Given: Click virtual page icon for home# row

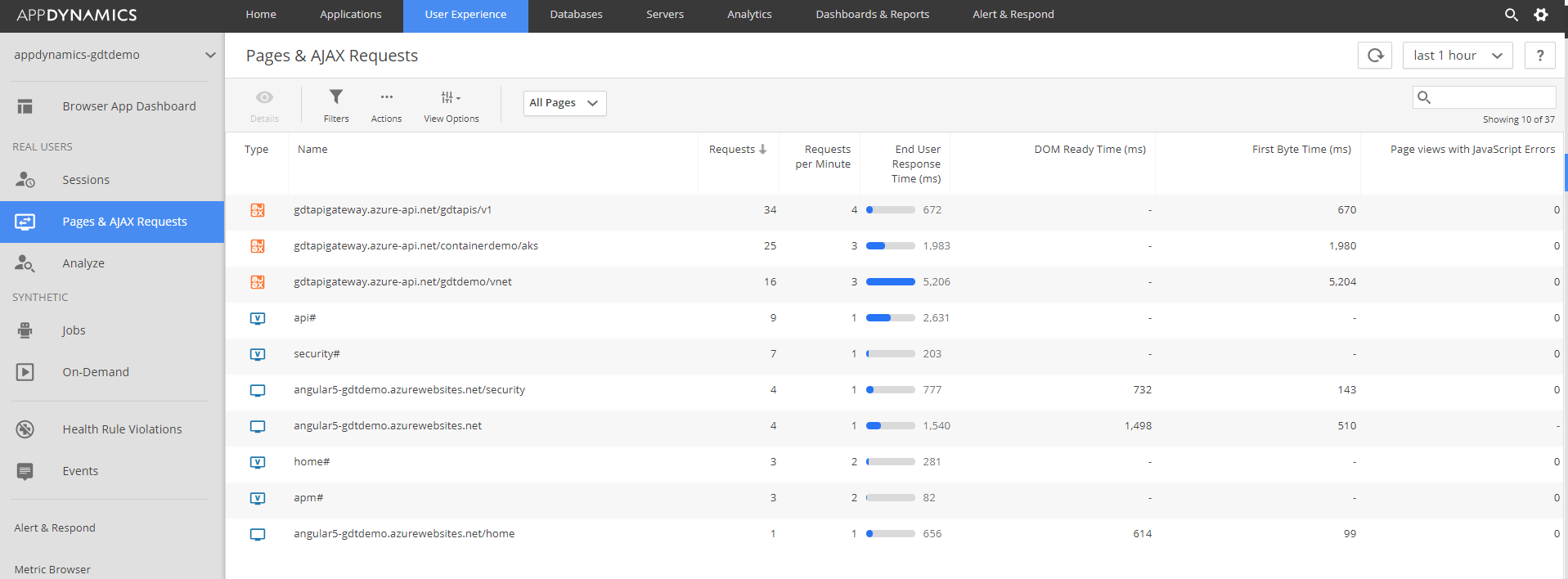Looking at the screenshot, I should click(x=258, y=462).
